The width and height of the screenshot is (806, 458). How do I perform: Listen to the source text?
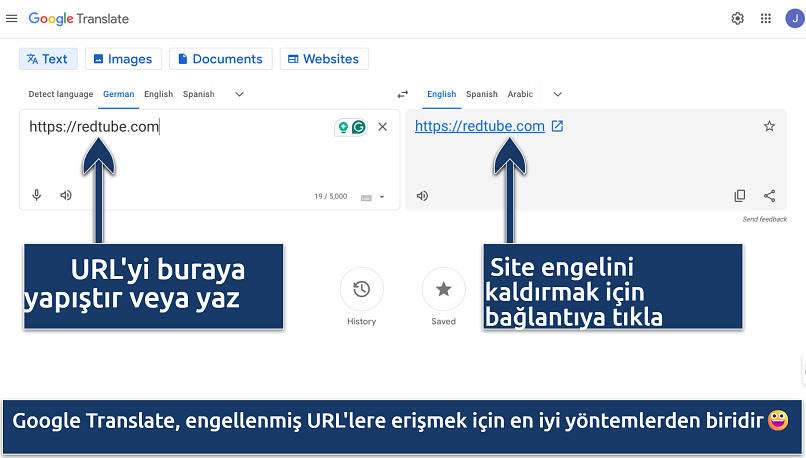click(66, 196)
